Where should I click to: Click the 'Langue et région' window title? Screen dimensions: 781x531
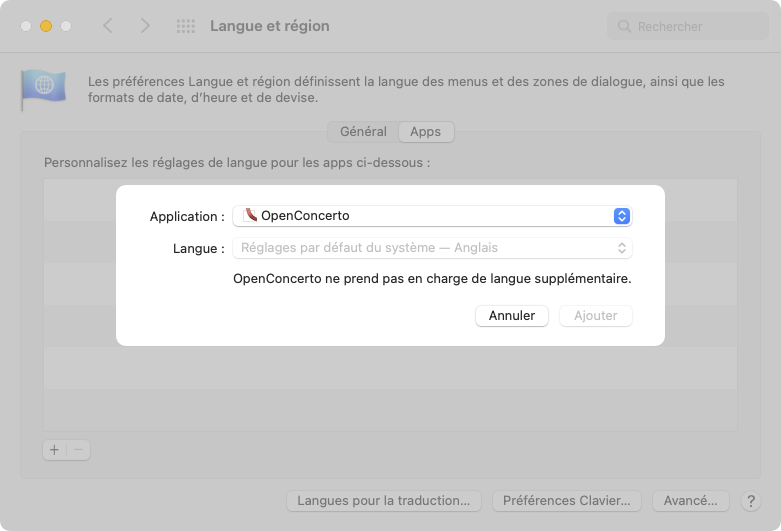click(270, 26)
